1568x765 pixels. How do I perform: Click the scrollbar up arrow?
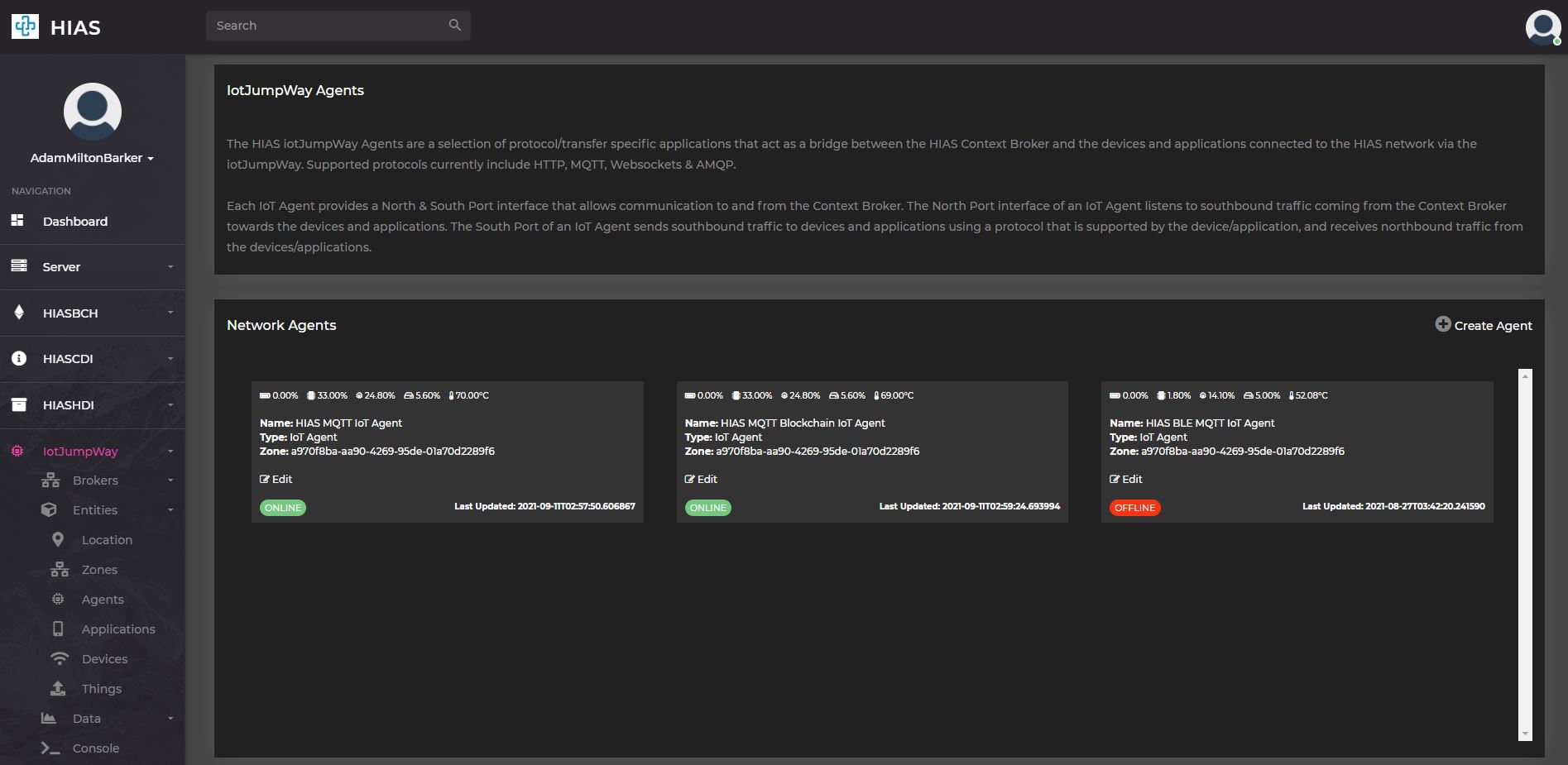click(x=1525, y=375)
